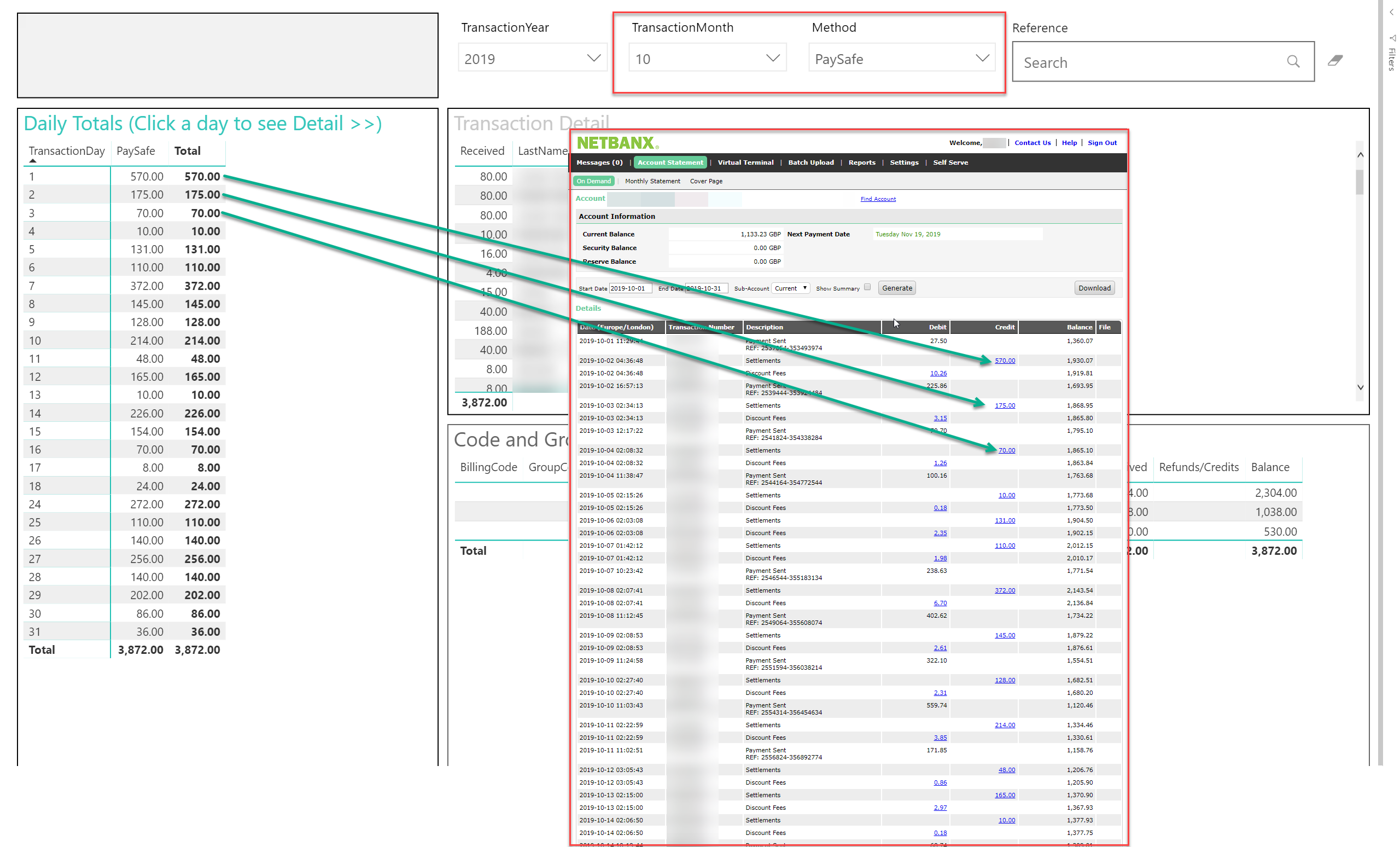1400x847 pixels.
Task: Select day 14 row in Daily Totals
Action: (124, 413)
